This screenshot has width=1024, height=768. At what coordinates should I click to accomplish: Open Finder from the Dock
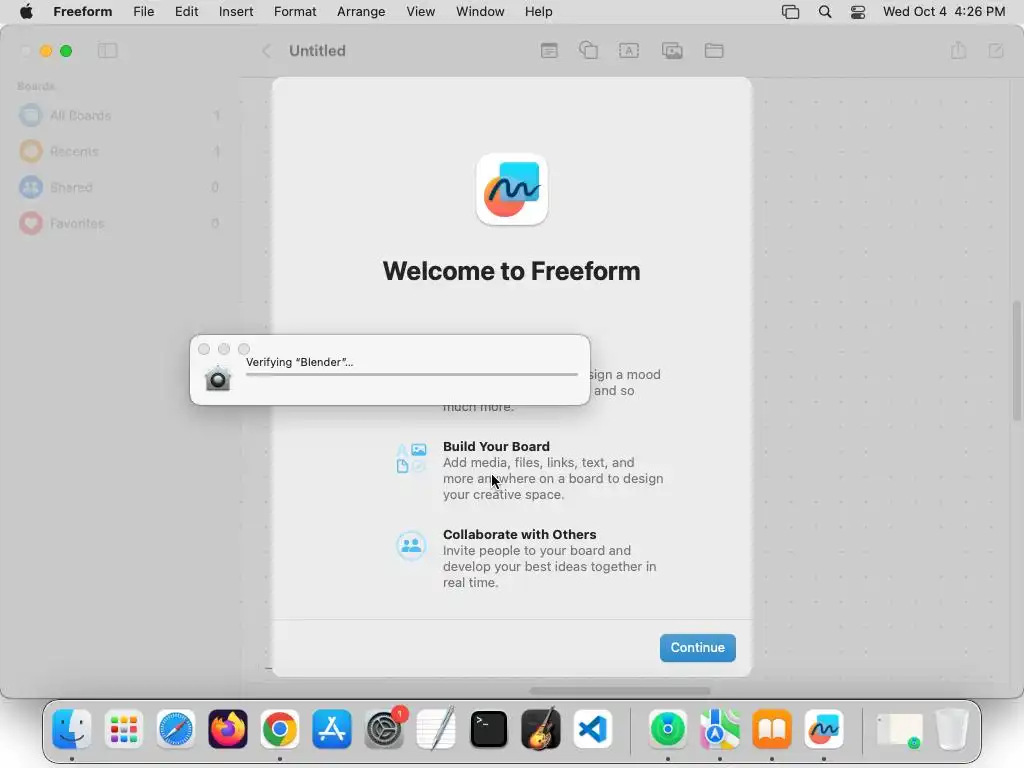(x=71, y=729)
